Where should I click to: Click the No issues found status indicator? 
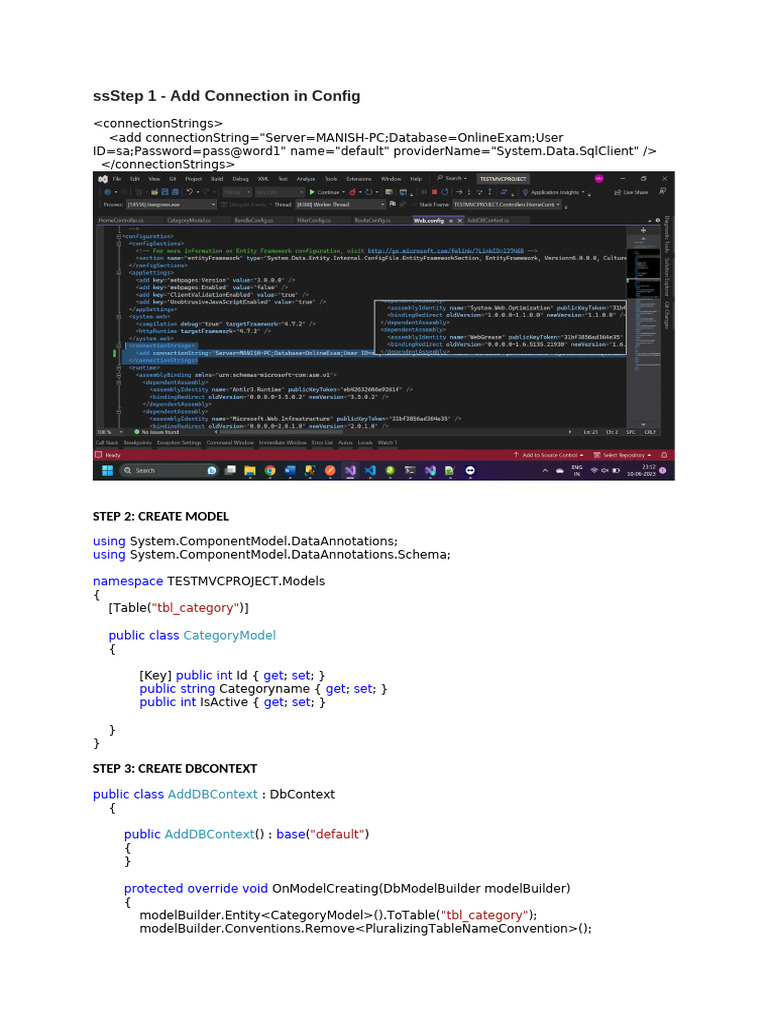coord(157,432)
